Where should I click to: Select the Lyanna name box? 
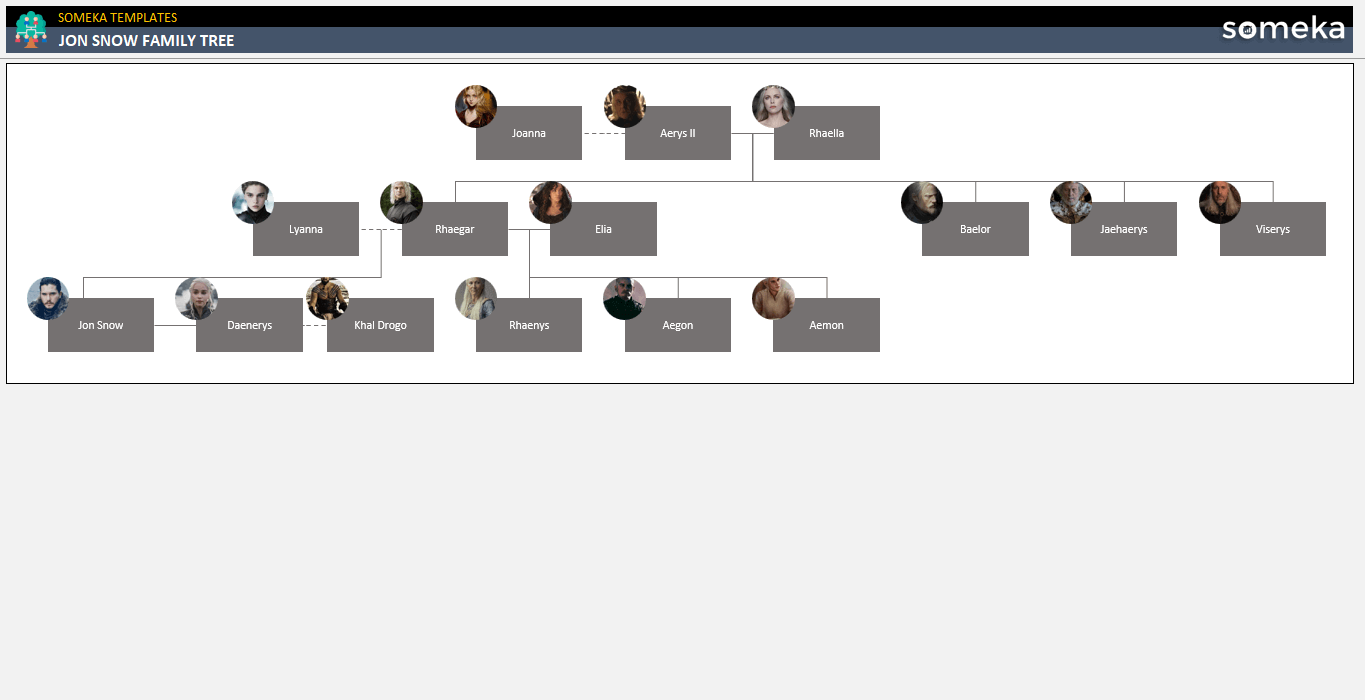pos(306,229)
